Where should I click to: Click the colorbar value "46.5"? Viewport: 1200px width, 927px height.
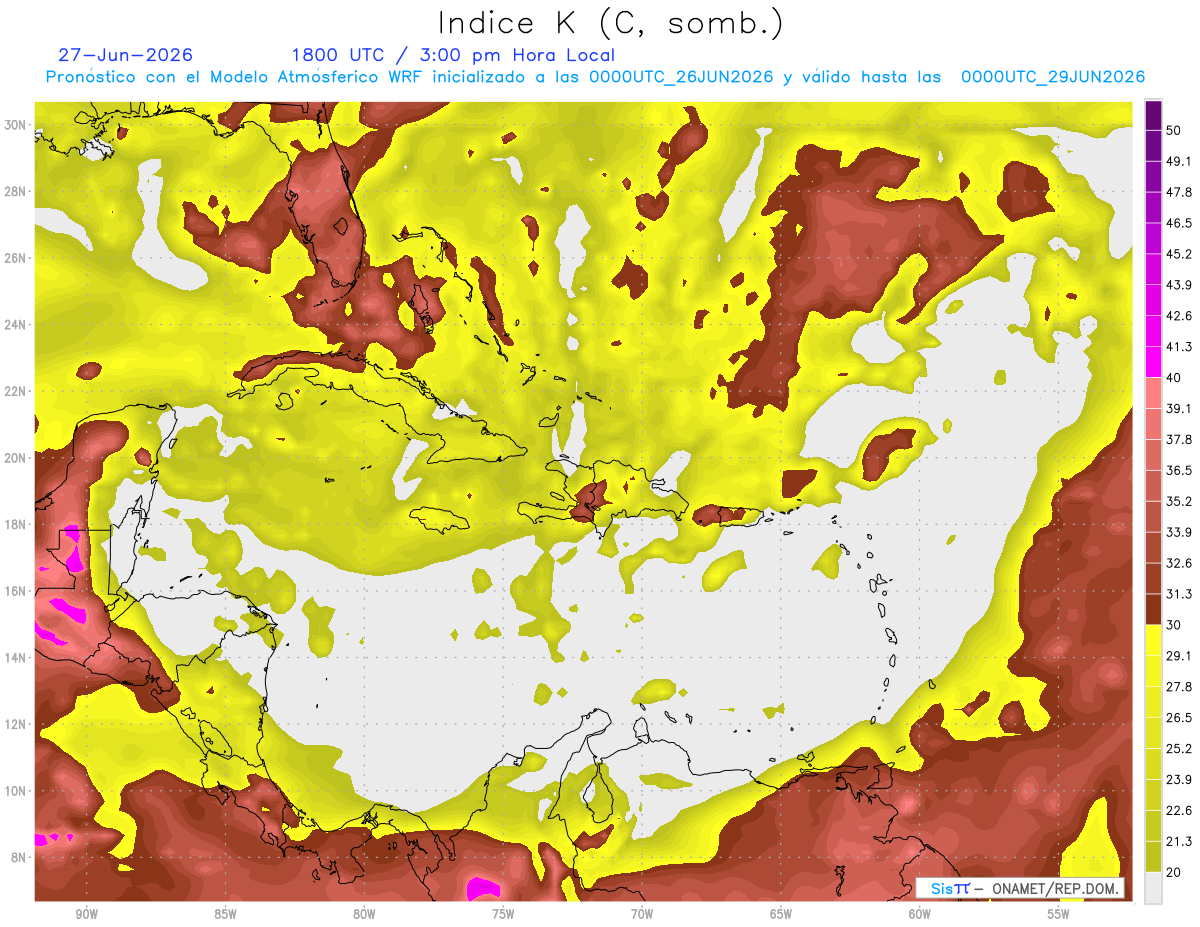coord(1179,223)
